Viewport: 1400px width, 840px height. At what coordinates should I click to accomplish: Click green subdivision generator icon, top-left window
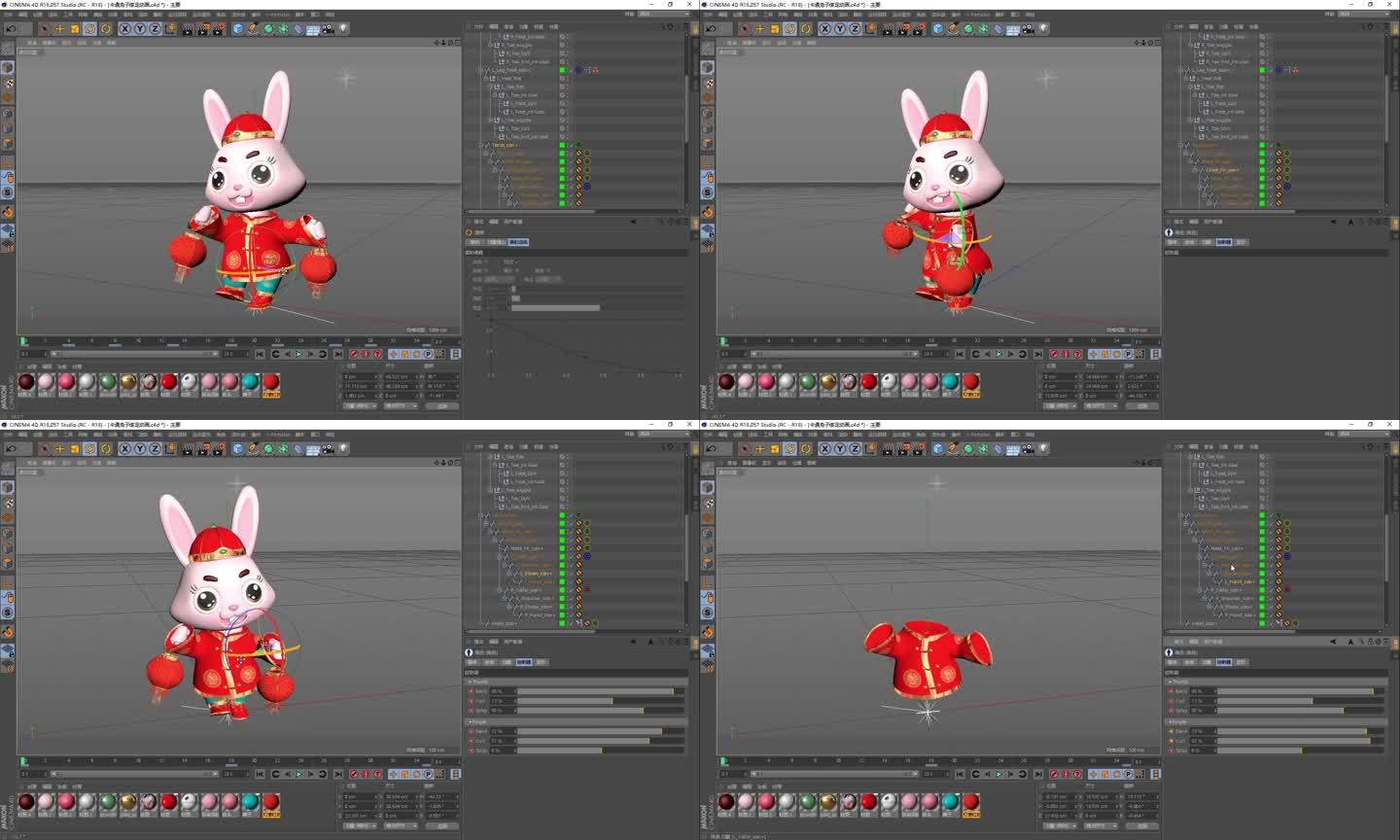tap(268, 29)
